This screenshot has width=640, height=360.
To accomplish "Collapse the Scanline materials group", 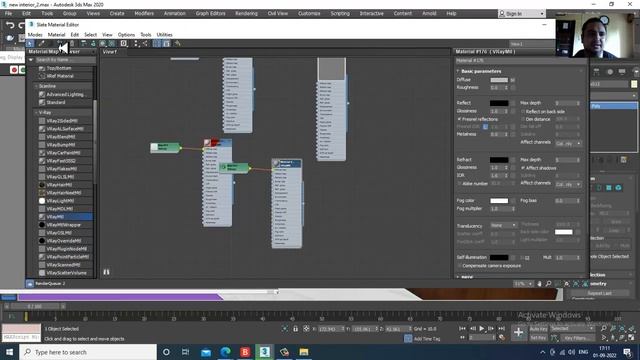I will (36, 86).
